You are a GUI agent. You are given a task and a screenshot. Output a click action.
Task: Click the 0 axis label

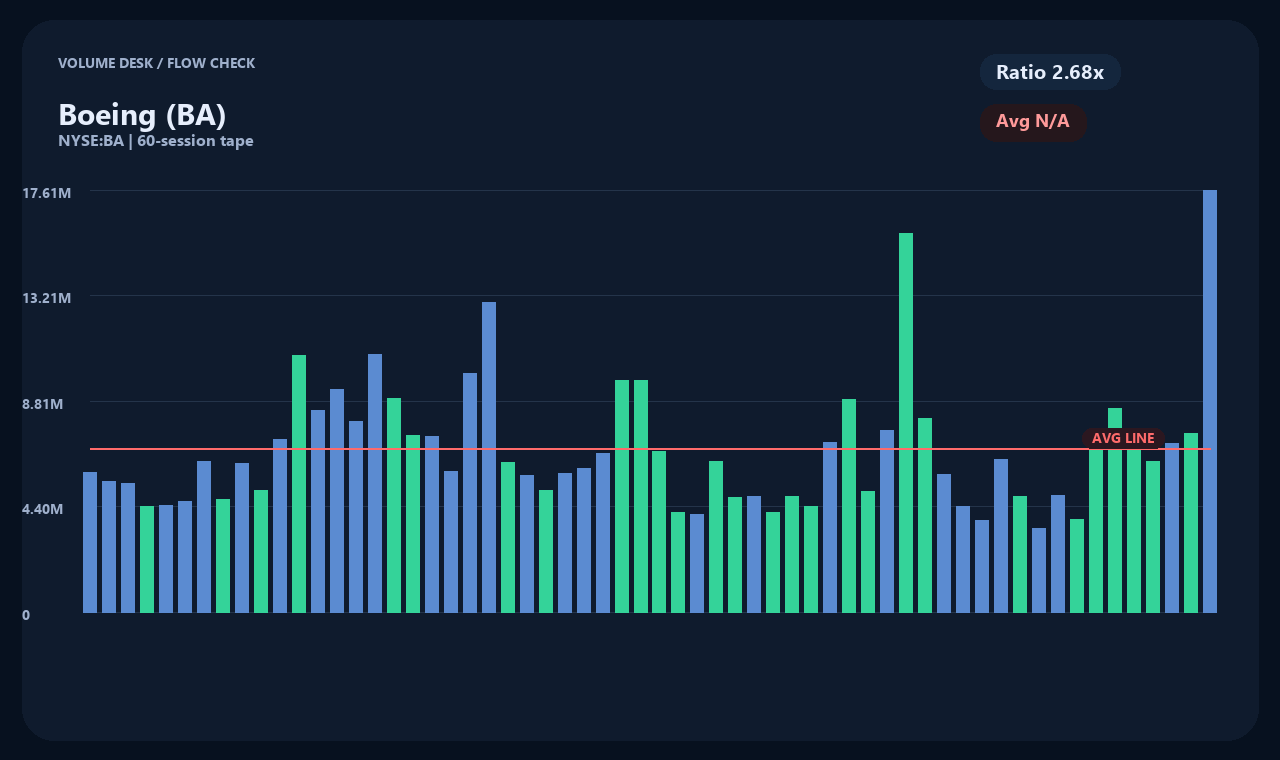click(x=26, y=615)
